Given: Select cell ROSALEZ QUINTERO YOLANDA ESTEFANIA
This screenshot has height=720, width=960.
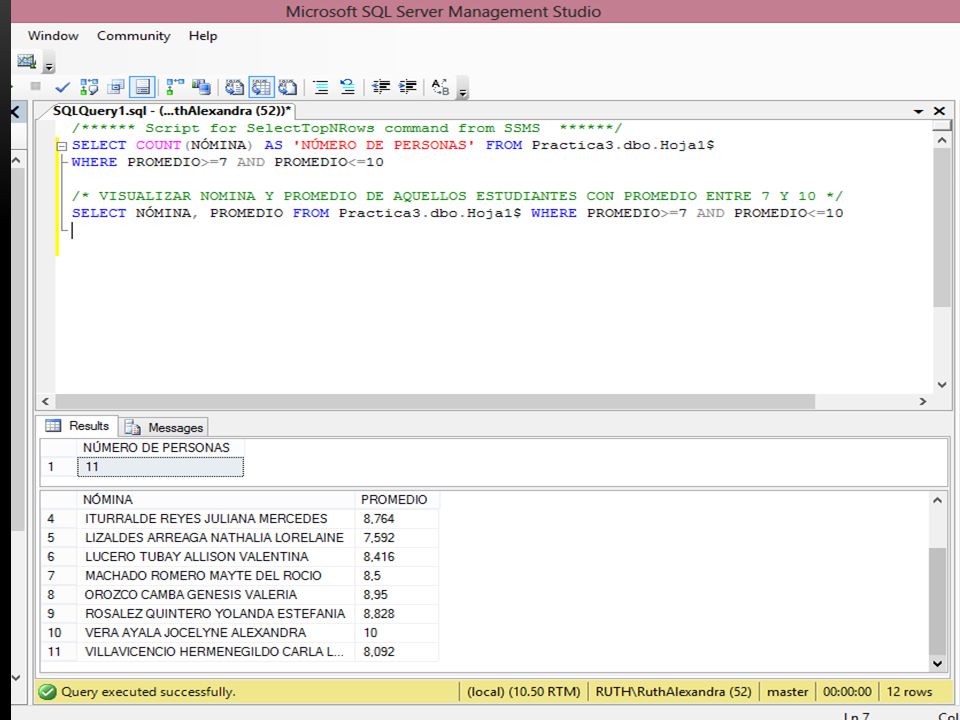Looking at the screenshot, I should point(216,613).
